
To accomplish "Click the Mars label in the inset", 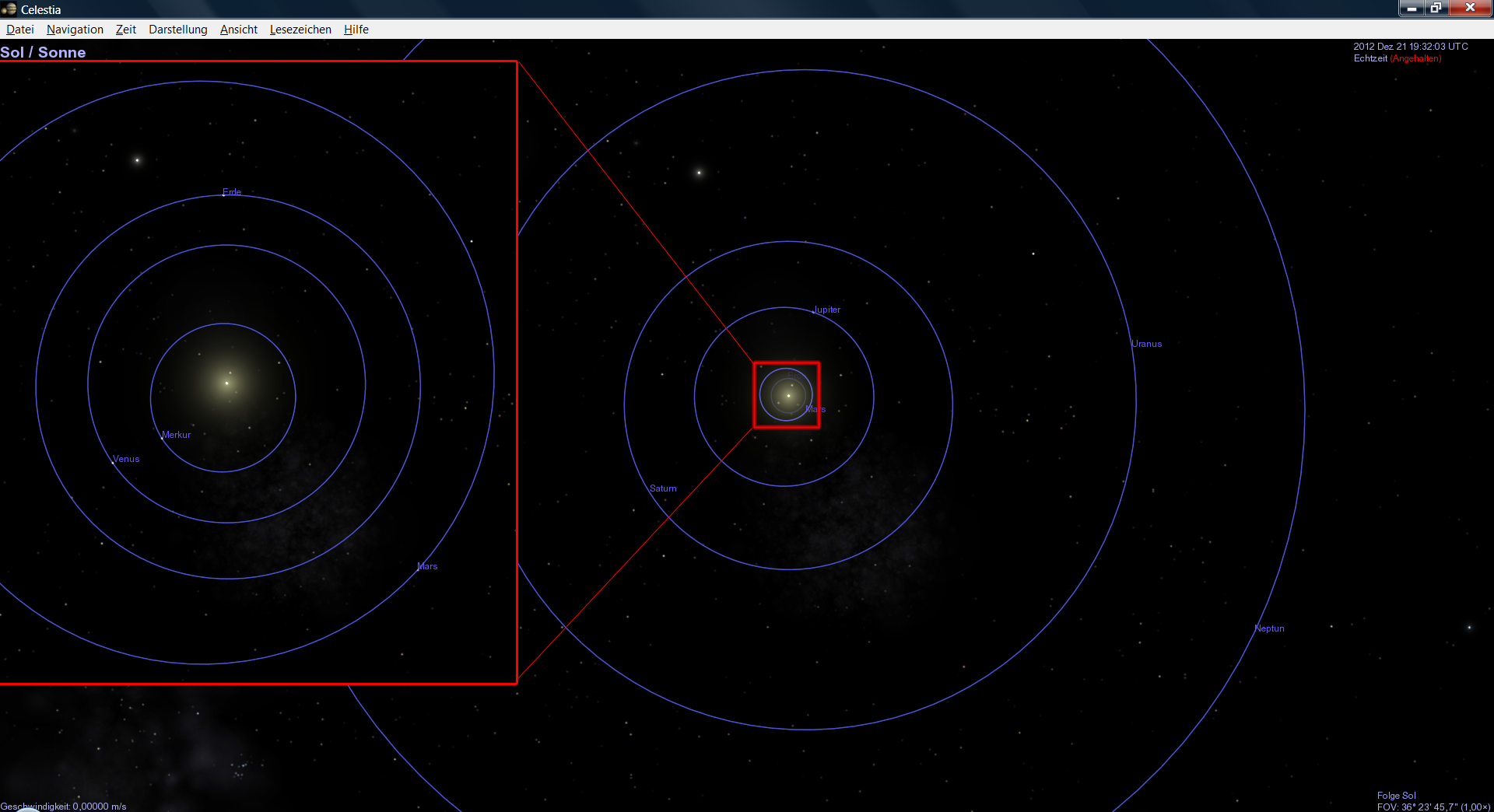I will pyautogui.click(x=427, y=566).
